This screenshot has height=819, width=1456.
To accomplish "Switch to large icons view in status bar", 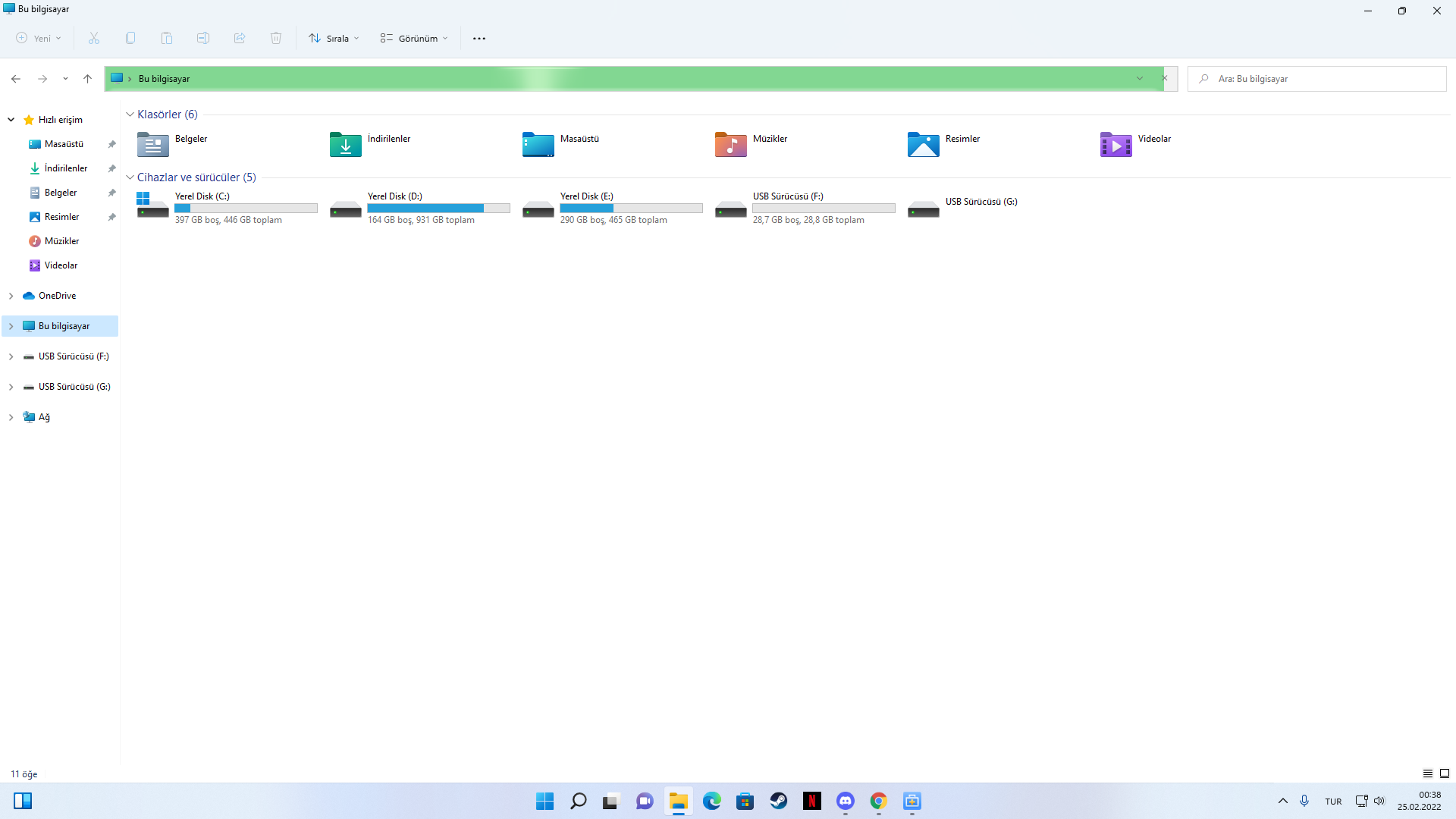I will click(1445, 773).
